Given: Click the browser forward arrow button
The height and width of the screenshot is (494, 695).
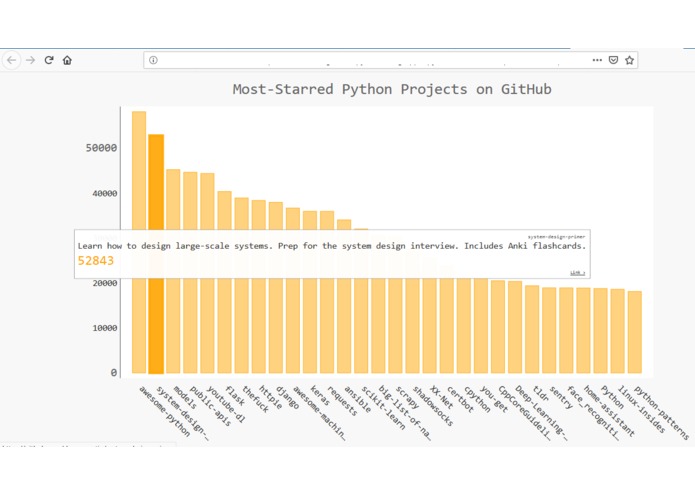Looking at the screenshot, I should 30,60.
